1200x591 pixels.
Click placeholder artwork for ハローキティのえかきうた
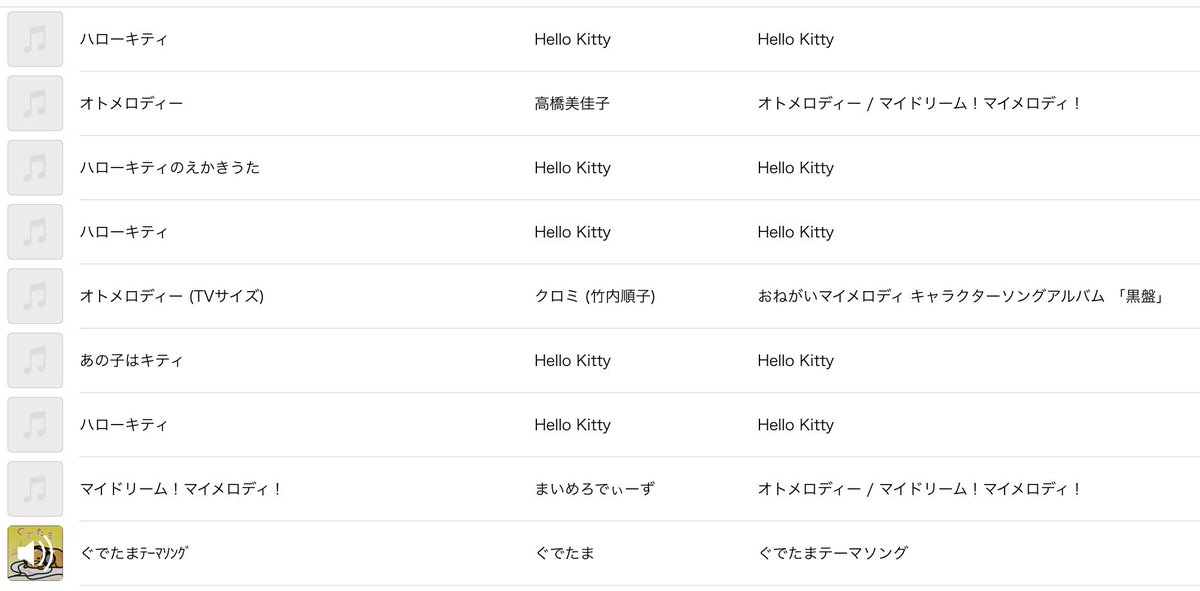point(35,167)
